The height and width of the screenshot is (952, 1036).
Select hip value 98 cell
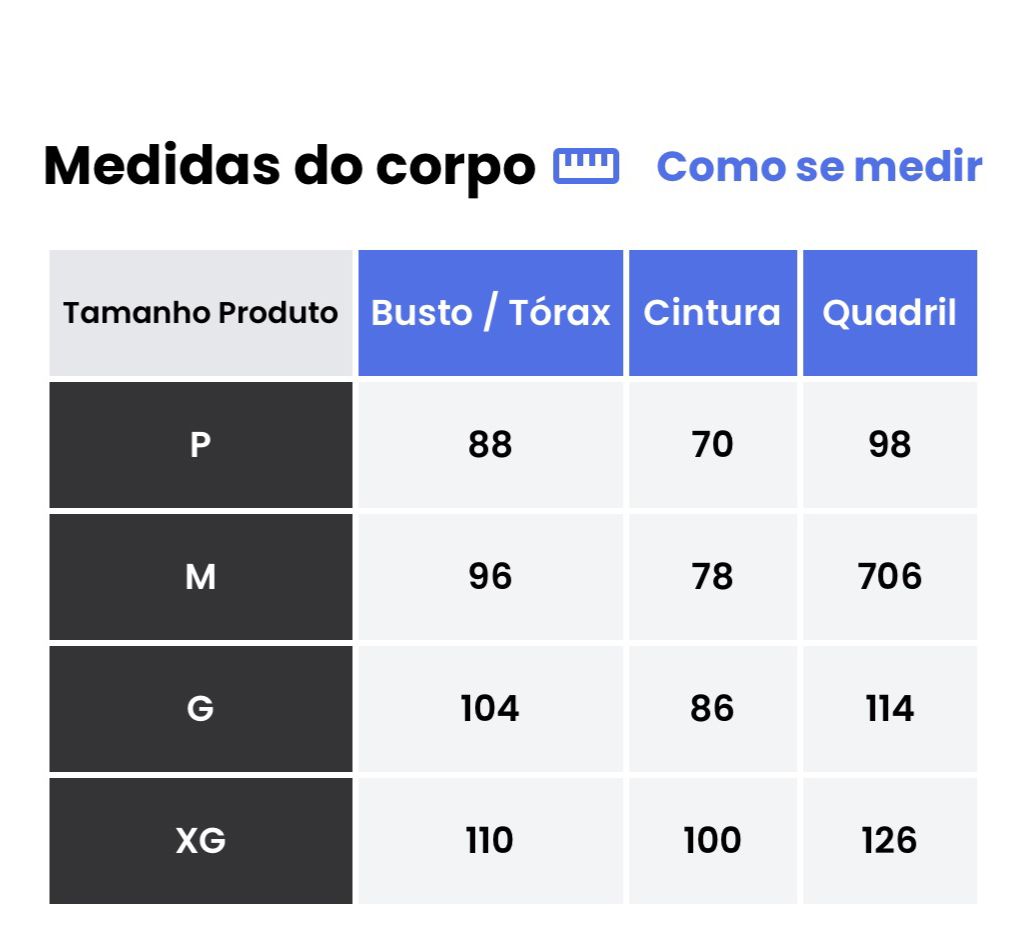click(889, 444)
